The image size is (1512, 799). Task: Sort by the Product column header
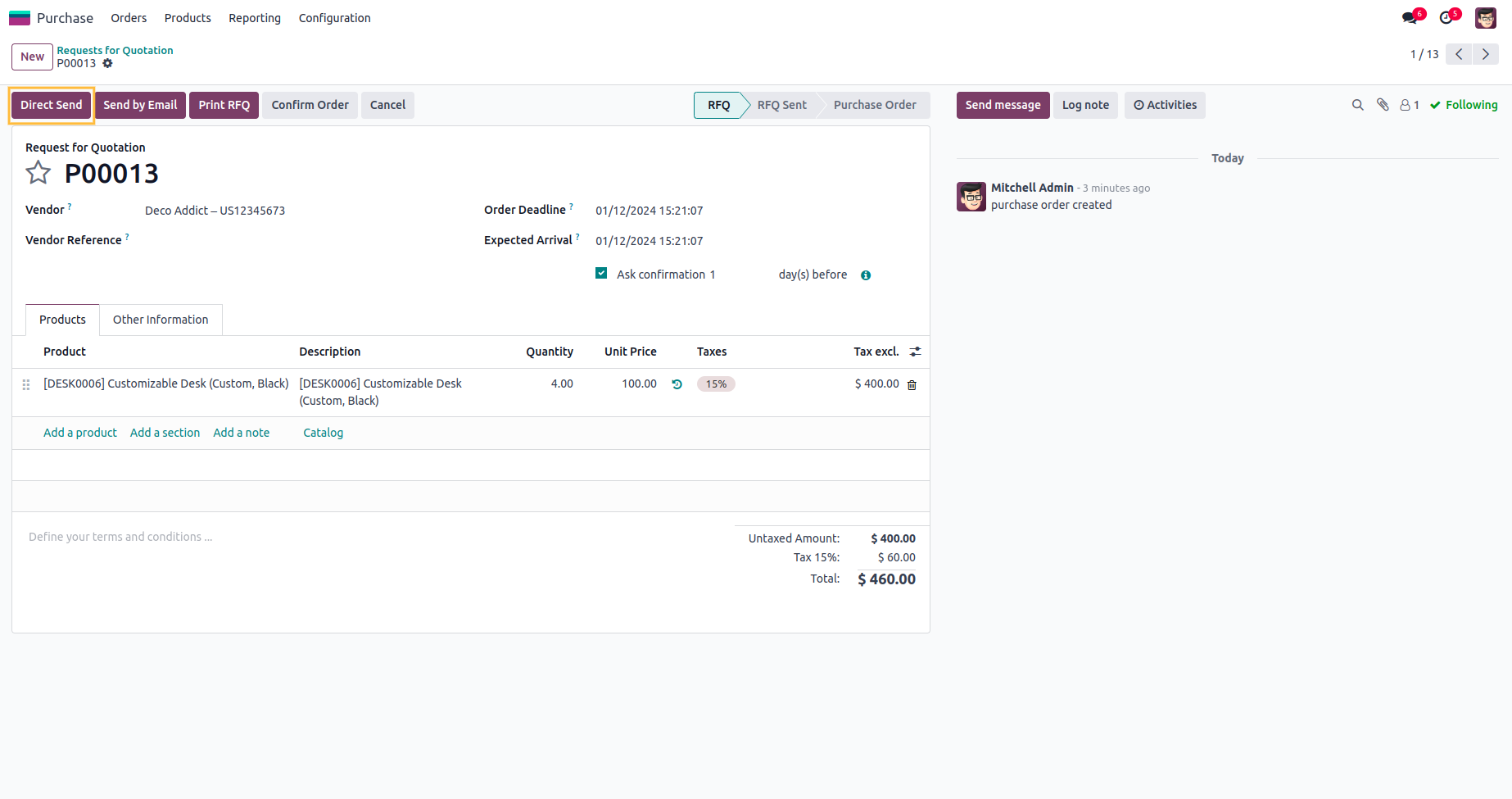(65, 352)
